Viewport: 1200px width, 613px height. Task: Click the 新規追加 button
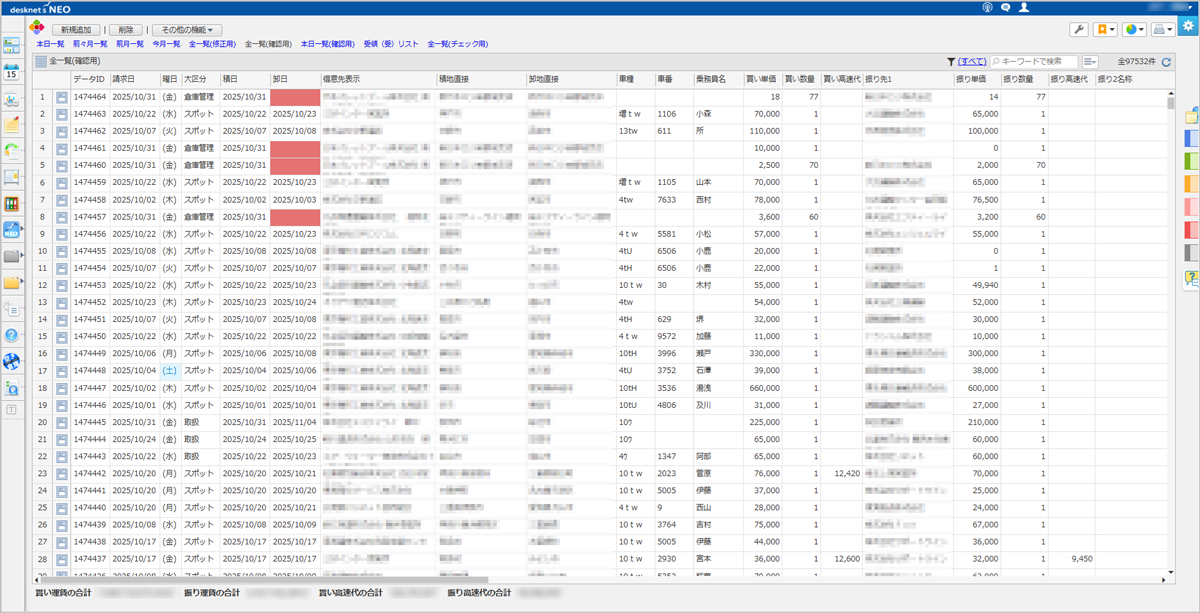(76, 30)
